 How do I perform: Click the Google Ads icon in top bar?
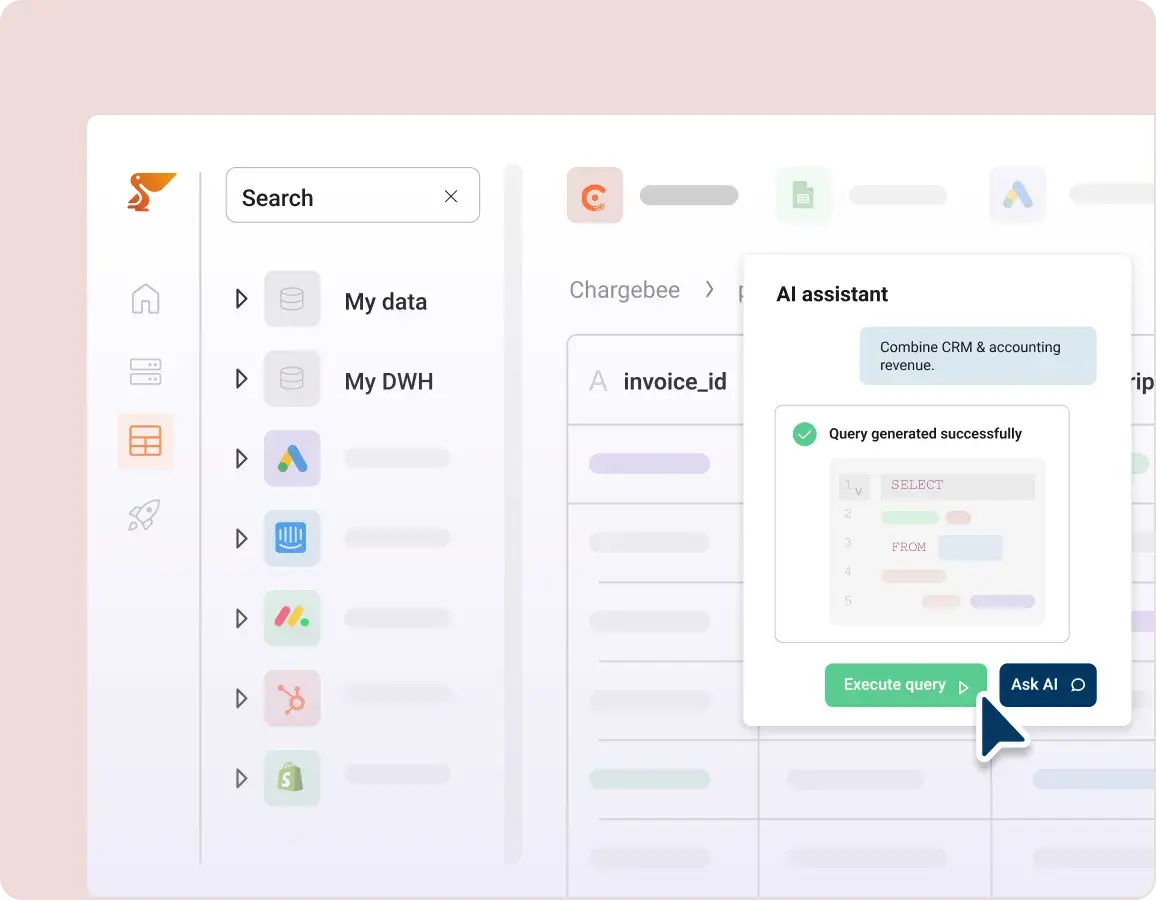(x=1018, y=195)
